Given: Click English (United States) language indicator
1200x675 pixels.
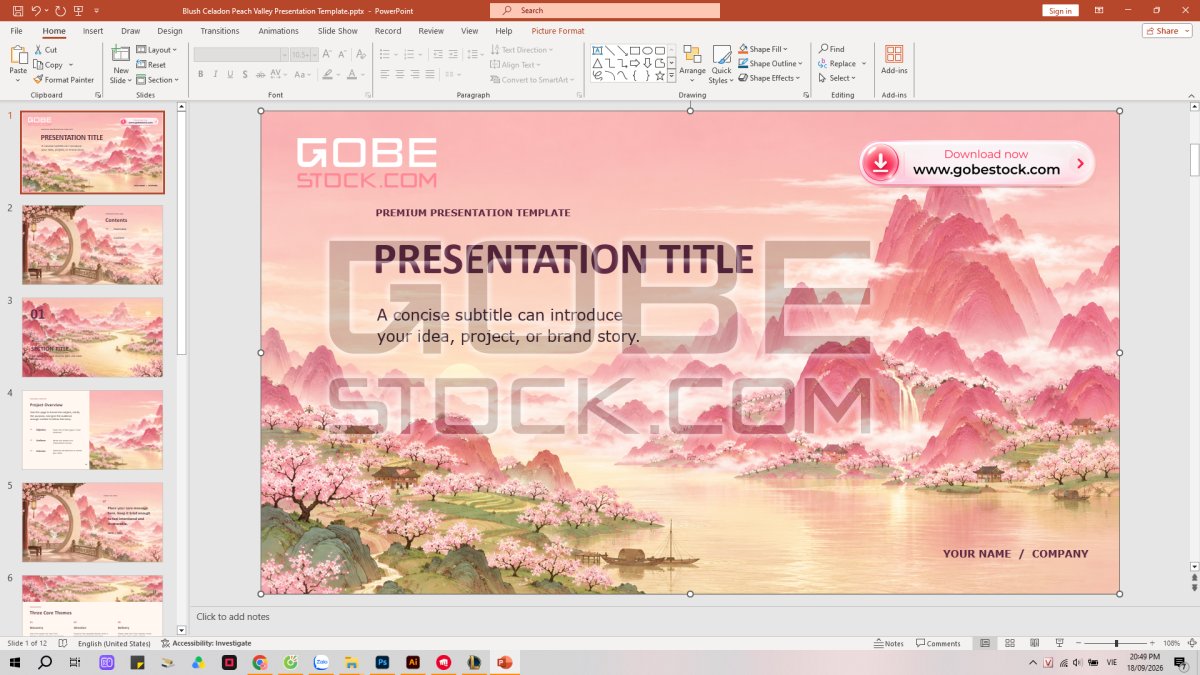Looking at the screenshot, I should point(114,643).
